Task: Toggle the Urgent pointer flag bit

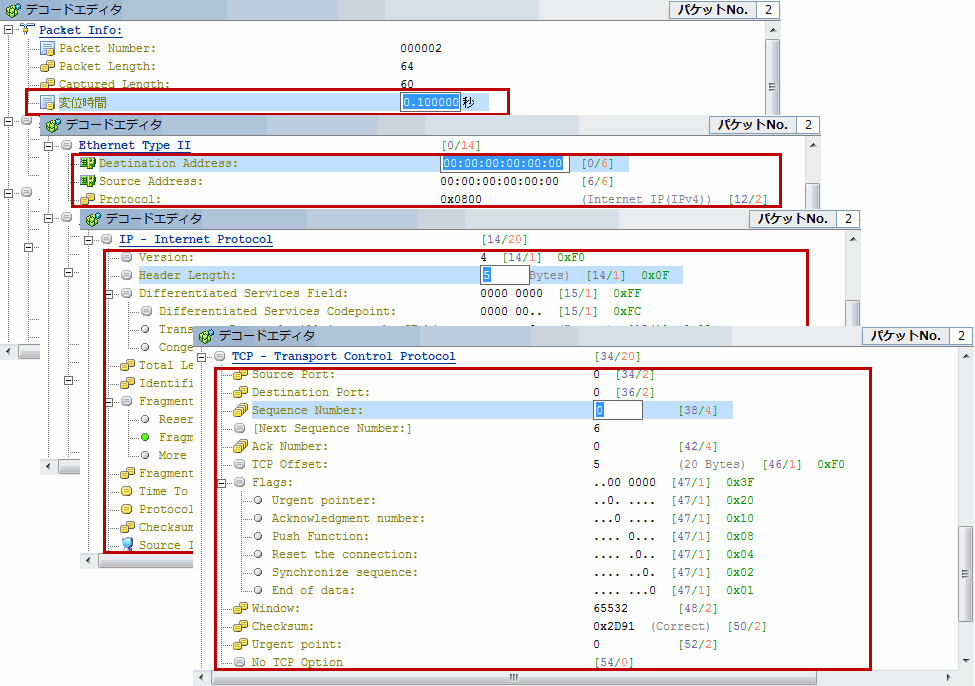Action: 258,501
